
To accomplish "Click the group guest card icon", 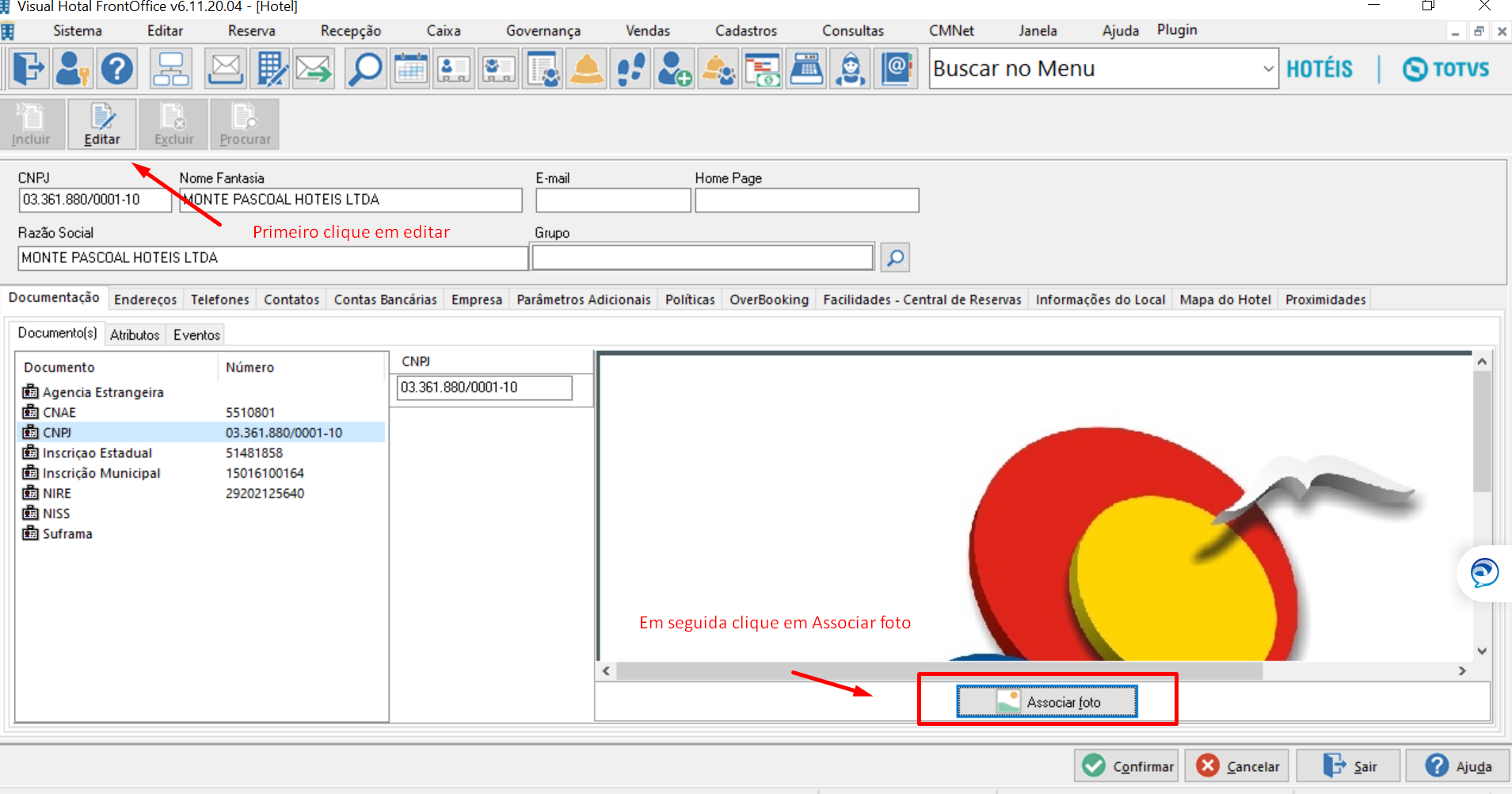I will tap(499, 69).
